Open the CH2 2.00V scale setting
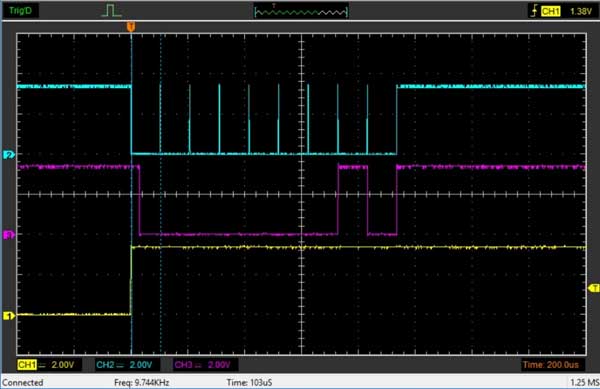 (x=141, y=365)
